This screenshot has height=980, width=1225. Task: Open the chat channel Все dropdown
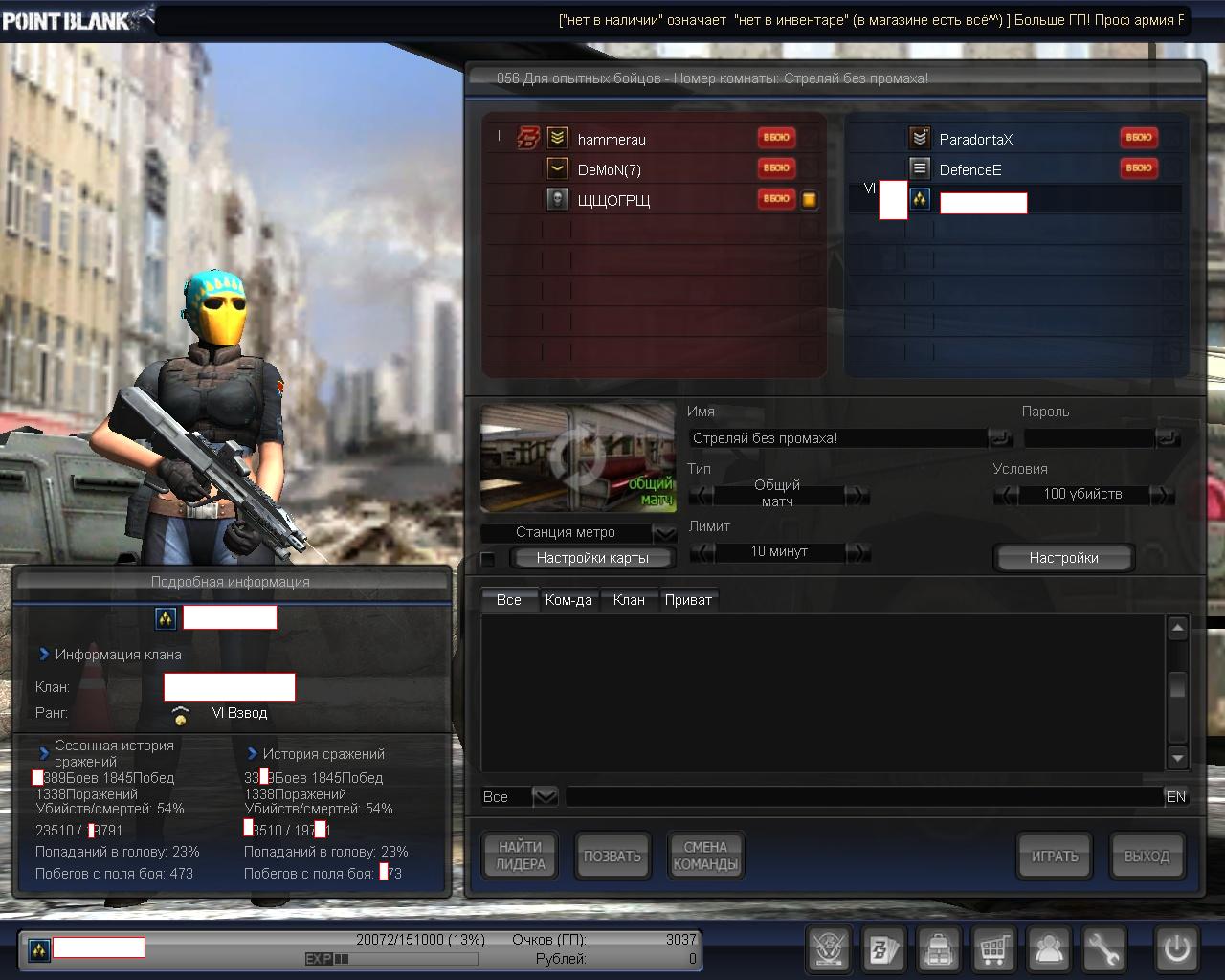tap(545, 796)
